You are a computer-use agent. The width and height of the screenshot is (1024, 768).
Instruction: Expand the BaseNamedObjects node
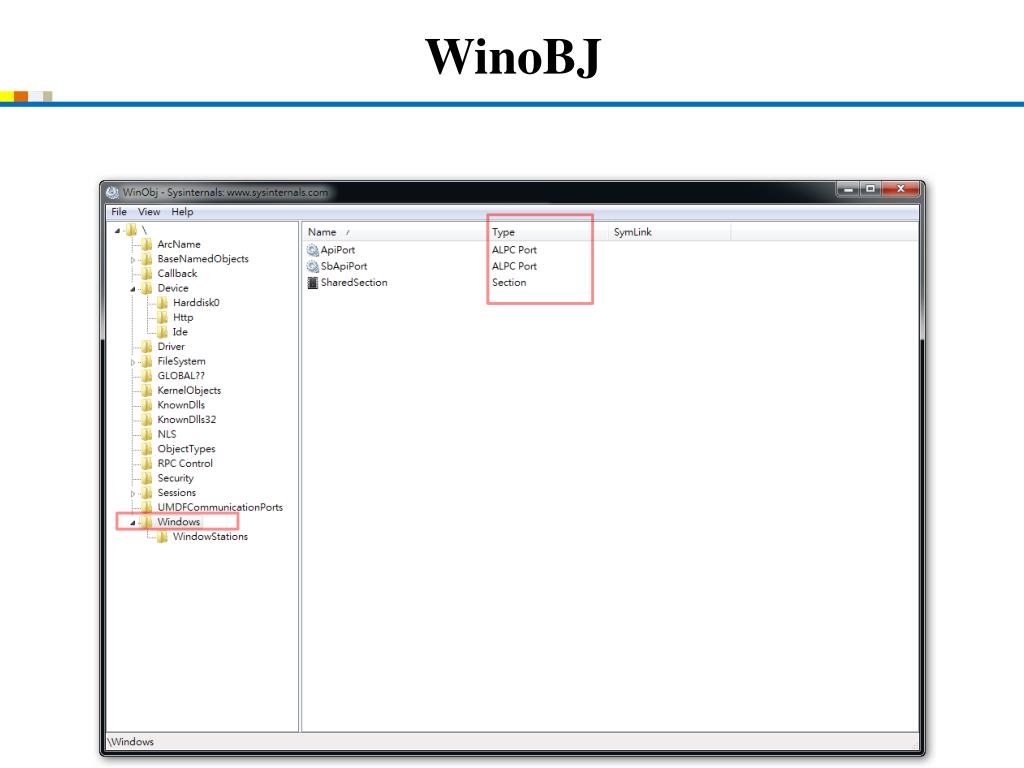click(x=133, y=259)
